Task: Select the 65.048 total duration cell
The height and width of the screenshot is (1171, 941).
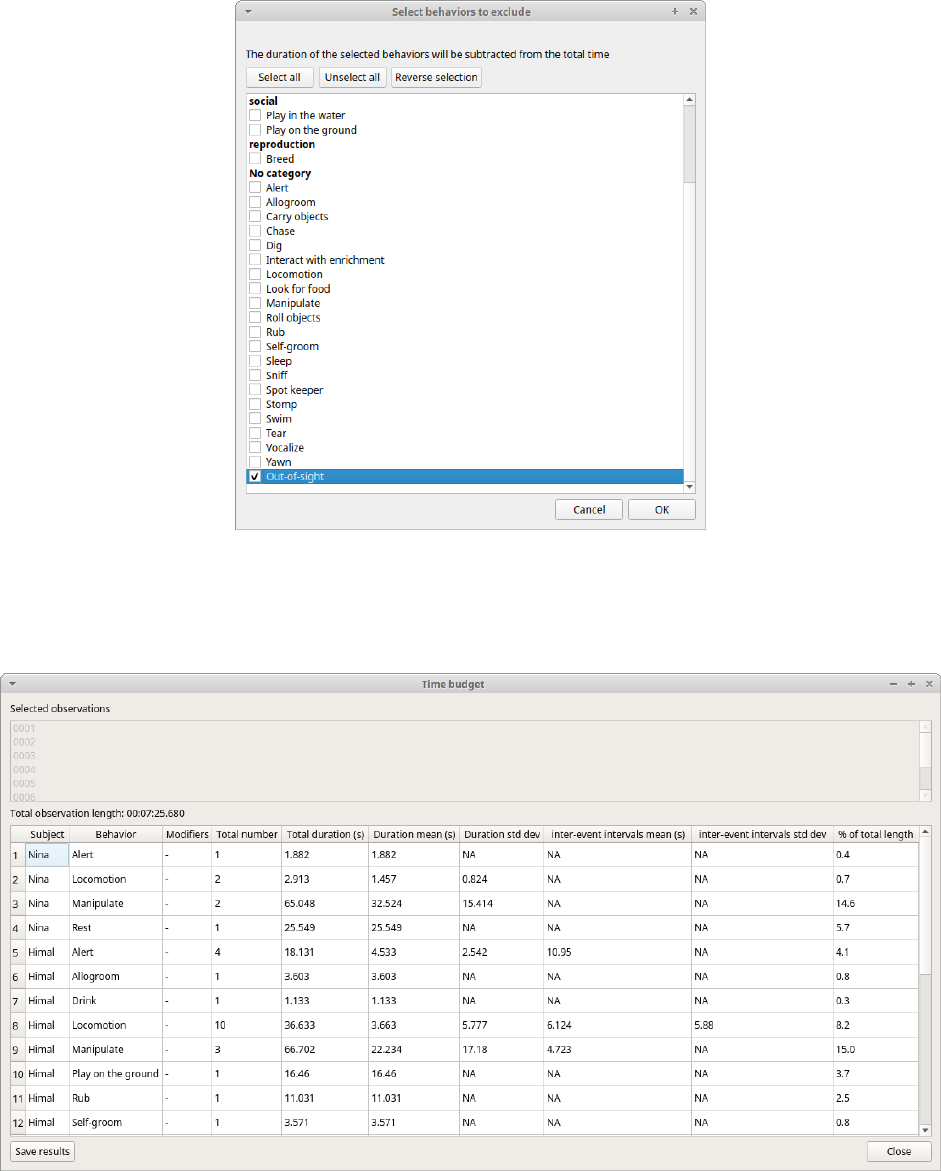Action: [325, 903]
